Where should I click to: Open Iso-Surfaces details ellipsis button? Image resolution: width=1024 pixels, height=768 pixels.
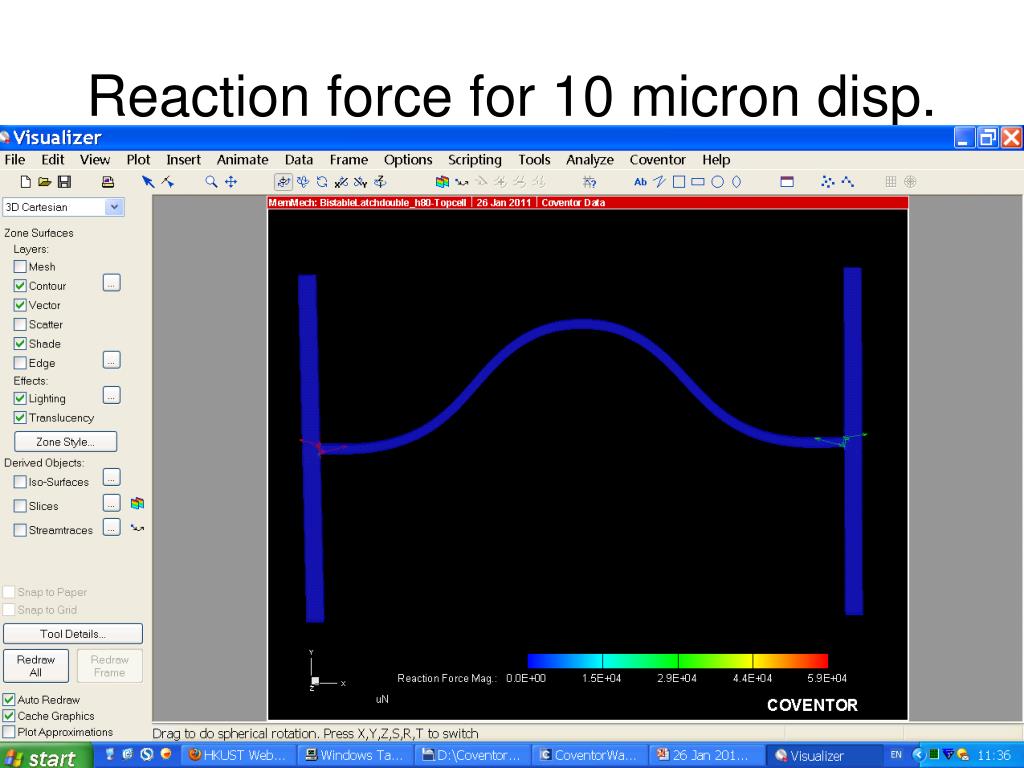pyautogui.click(x=112, y=478)
